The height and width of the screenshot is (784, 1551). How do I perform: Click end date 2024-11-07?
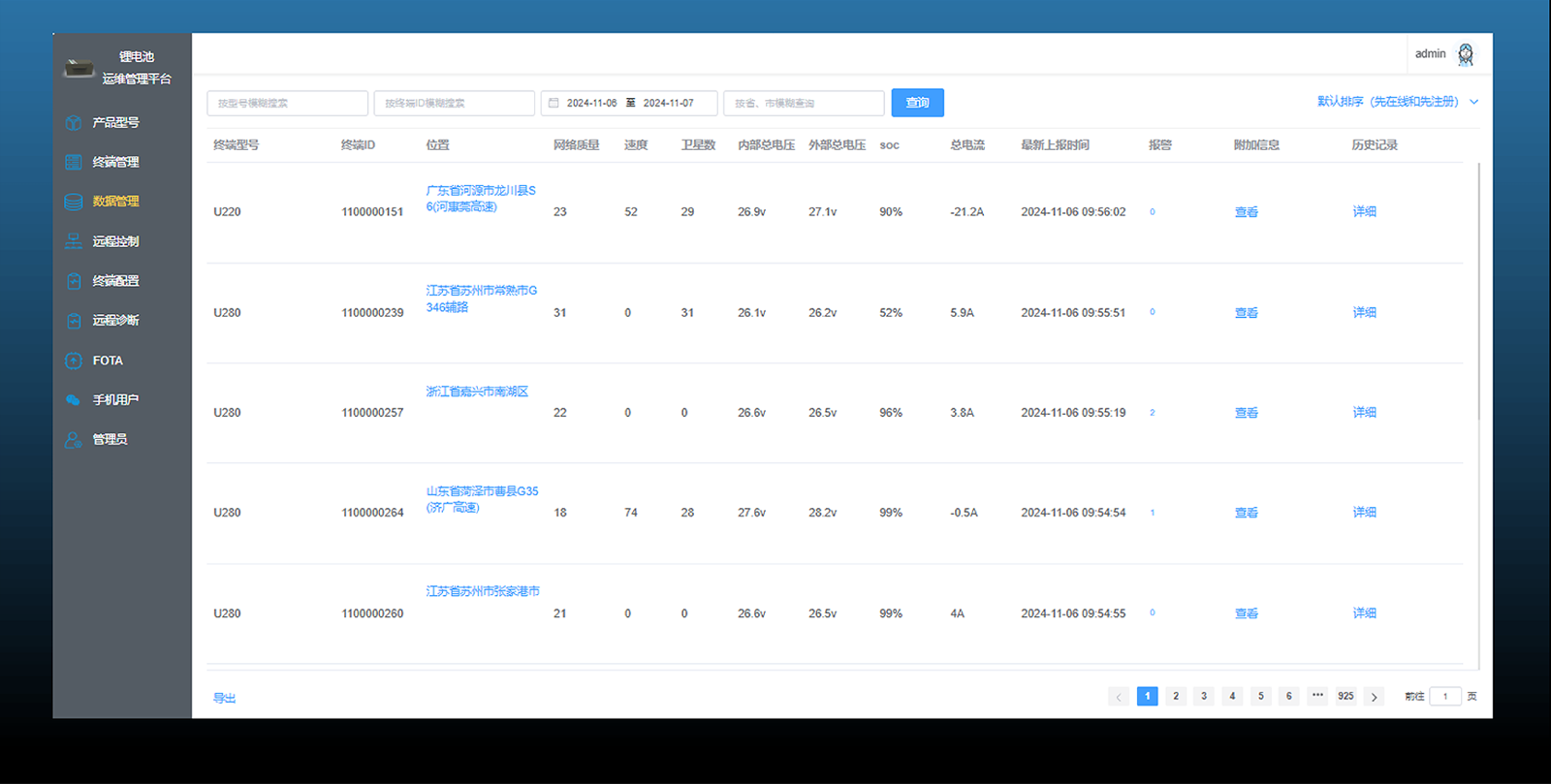point(668,103)
